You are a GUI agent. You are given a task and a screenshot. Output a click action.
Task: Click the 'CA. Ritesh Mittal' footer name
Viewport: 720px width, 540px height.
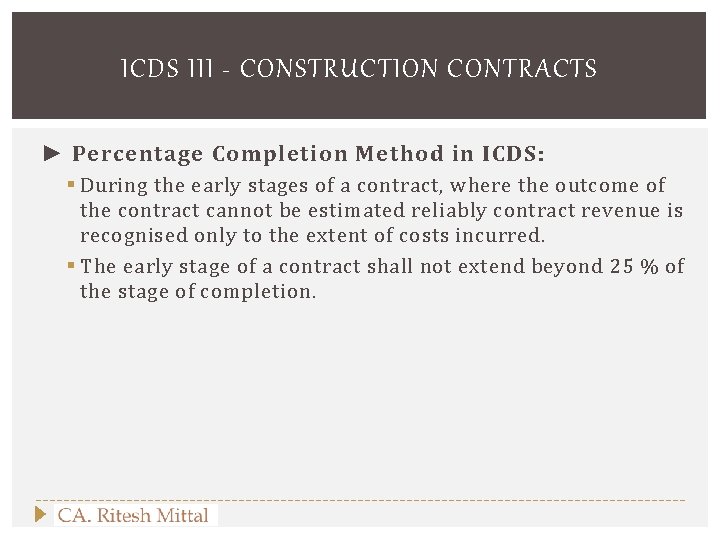coord(133,515)
